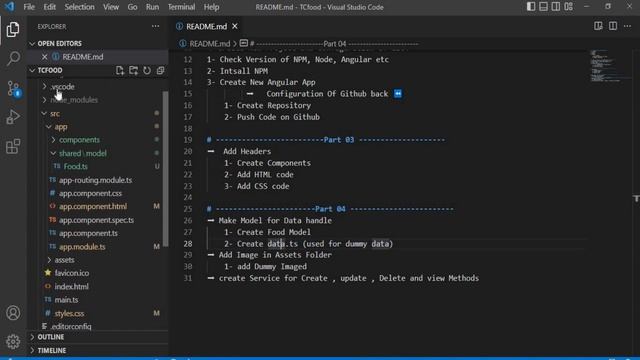
Task: Open the Selection menu
Action: click(79, 7)
